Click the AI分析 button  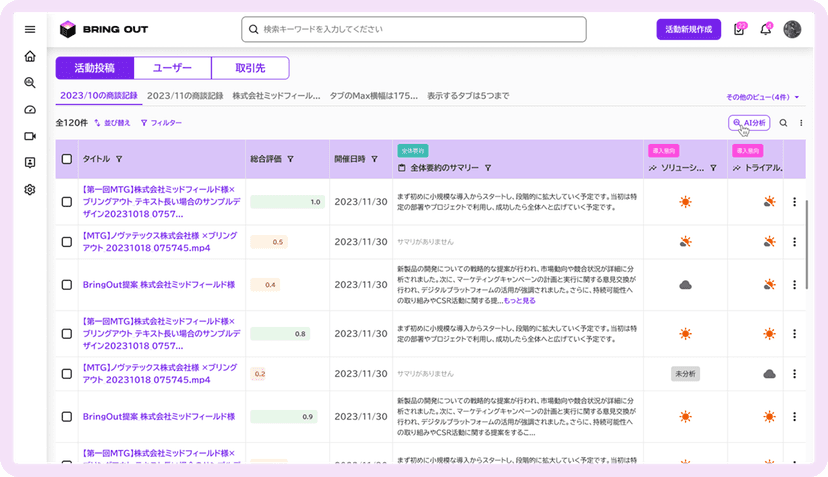point(749,123)
